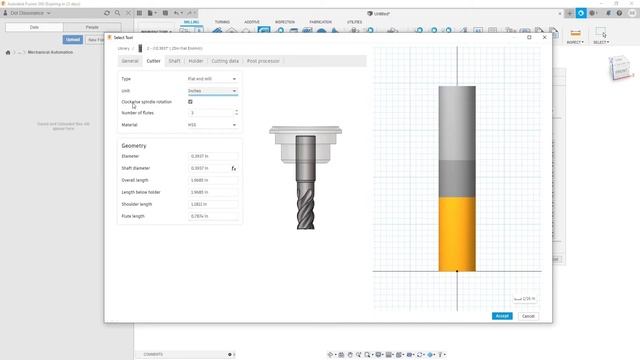Select the Utilities ribbon tab
The height and width of the screenshot is (360, 640).
point(354,22)
